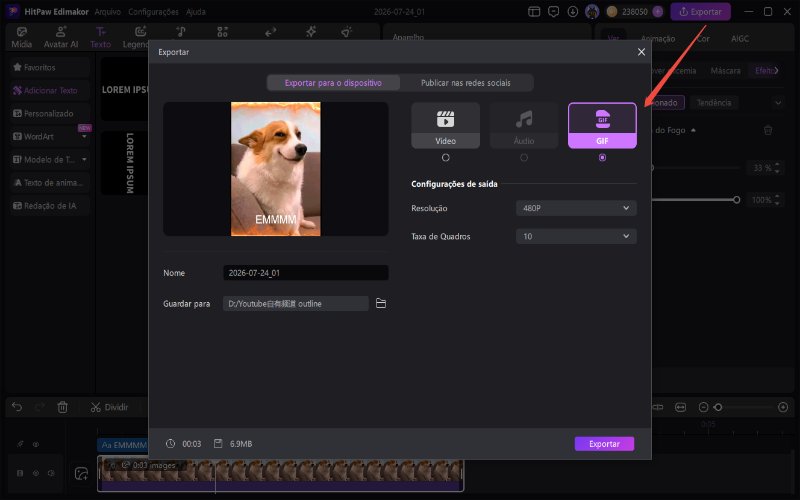Image resolution: width=800 pixels, height=500 pixels.
Task: Open the Mídia panel in the toolbar
Action: pos(21,38)
